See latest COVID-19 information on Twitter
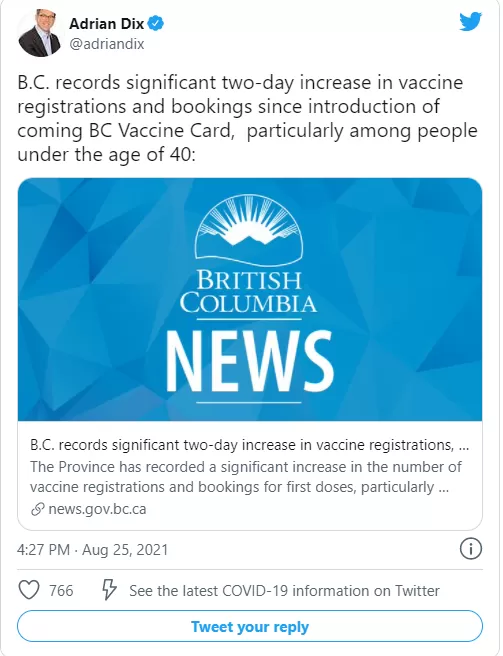 click(284, 591)
